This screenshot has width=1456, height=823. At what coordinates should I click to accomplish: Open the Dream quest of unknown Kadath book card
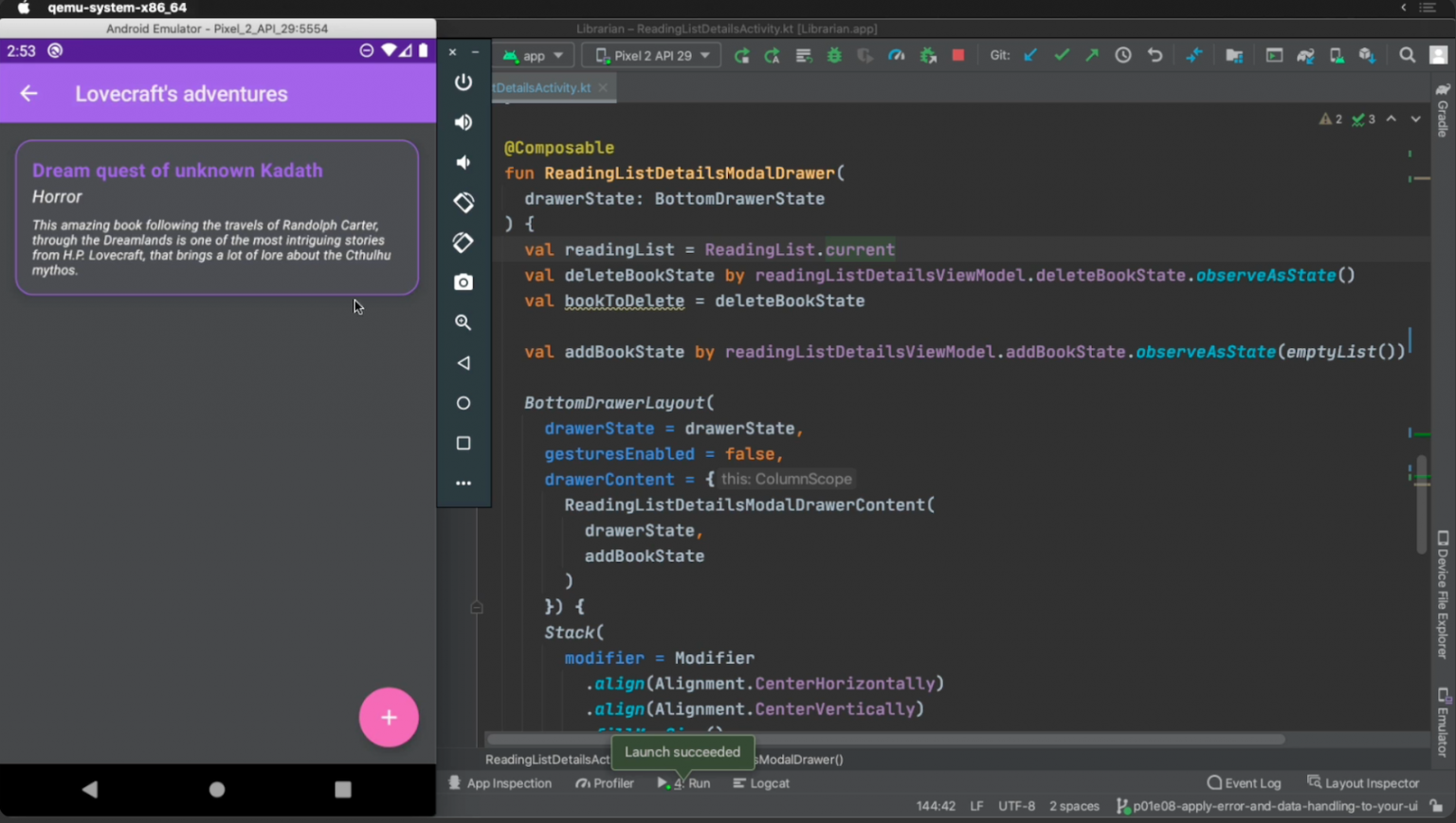coord(217,217)
